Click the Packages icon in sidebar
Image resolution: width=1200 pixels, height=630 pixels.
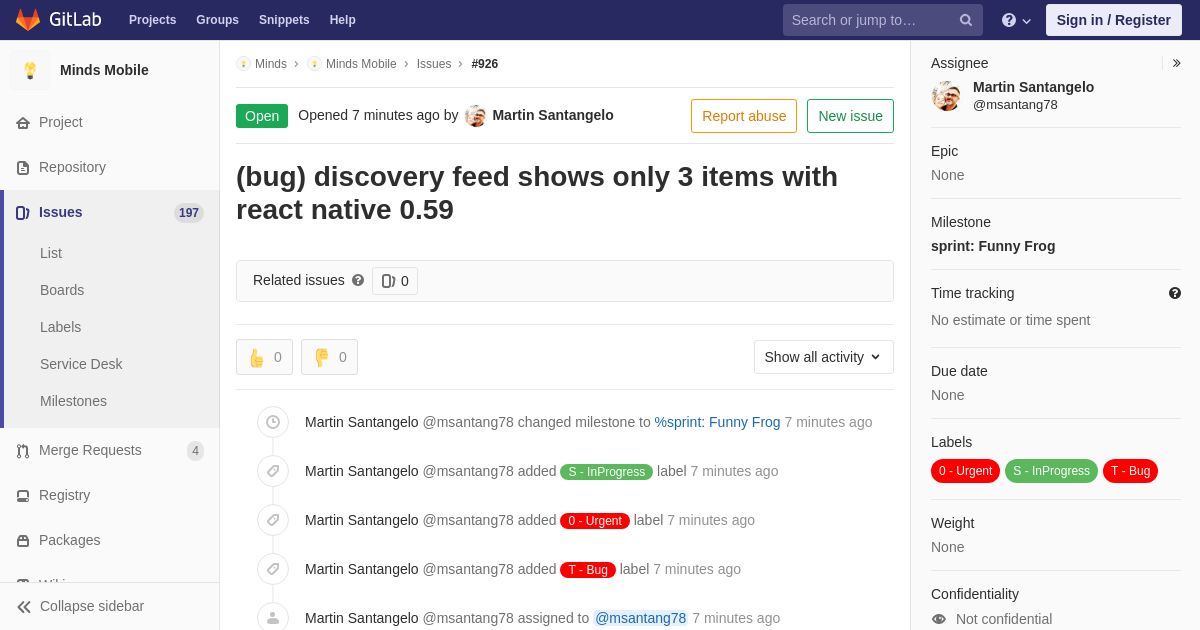pyautogui.click(x=23, y=541)
